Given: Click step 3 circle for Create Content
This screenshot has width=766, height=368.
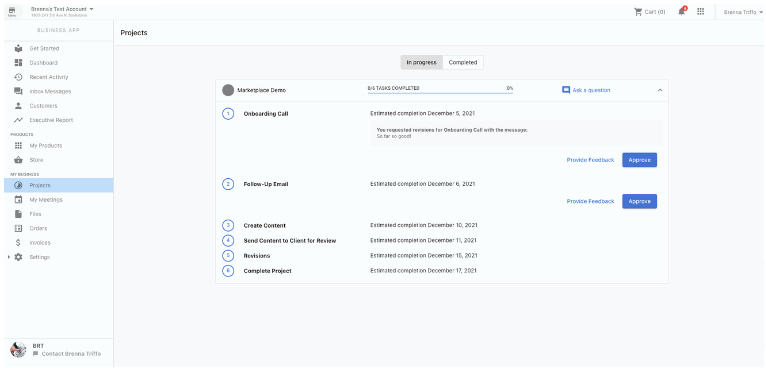Looking at the screenshot, I should pyautogui.click(x=228, y=225).
